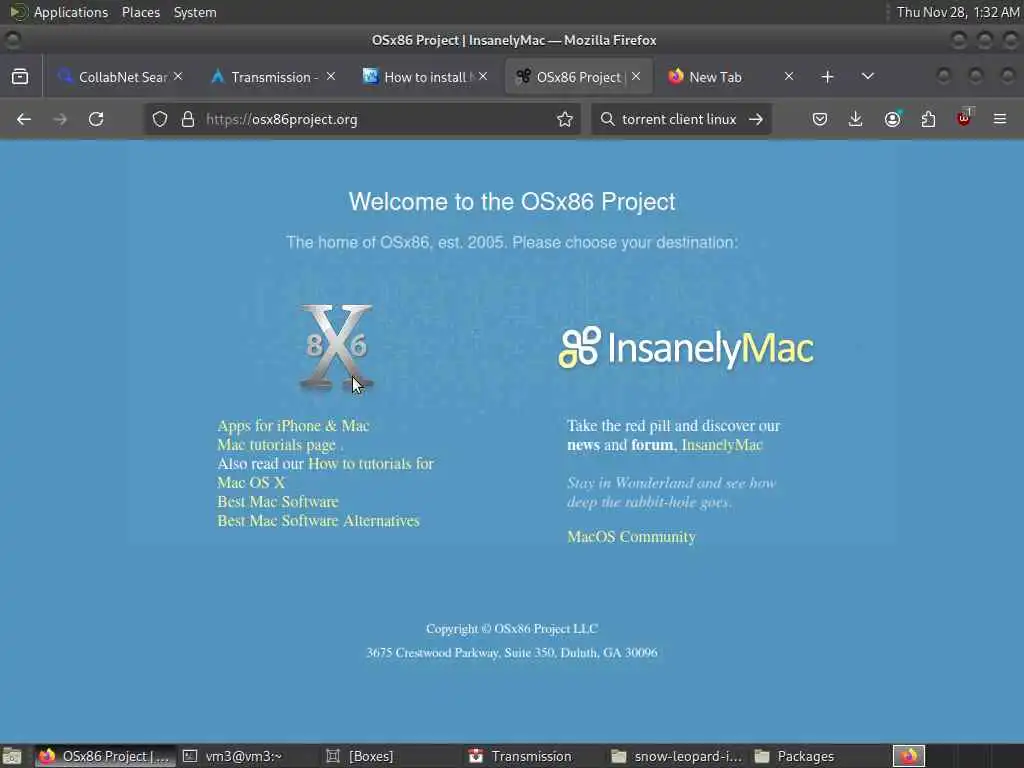
Task: Open Best Mac Software Alternatives link
Action: click(318, 520)
